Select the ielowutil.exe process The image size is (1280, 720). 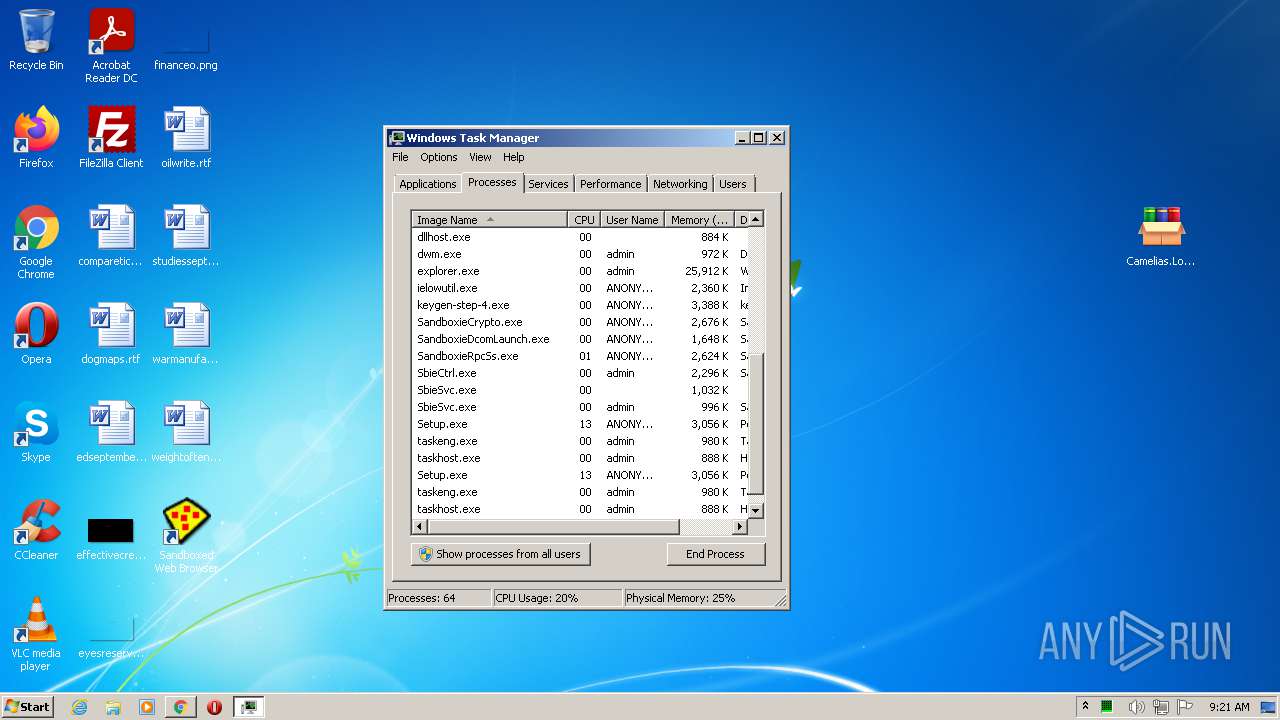click(580, 288)
